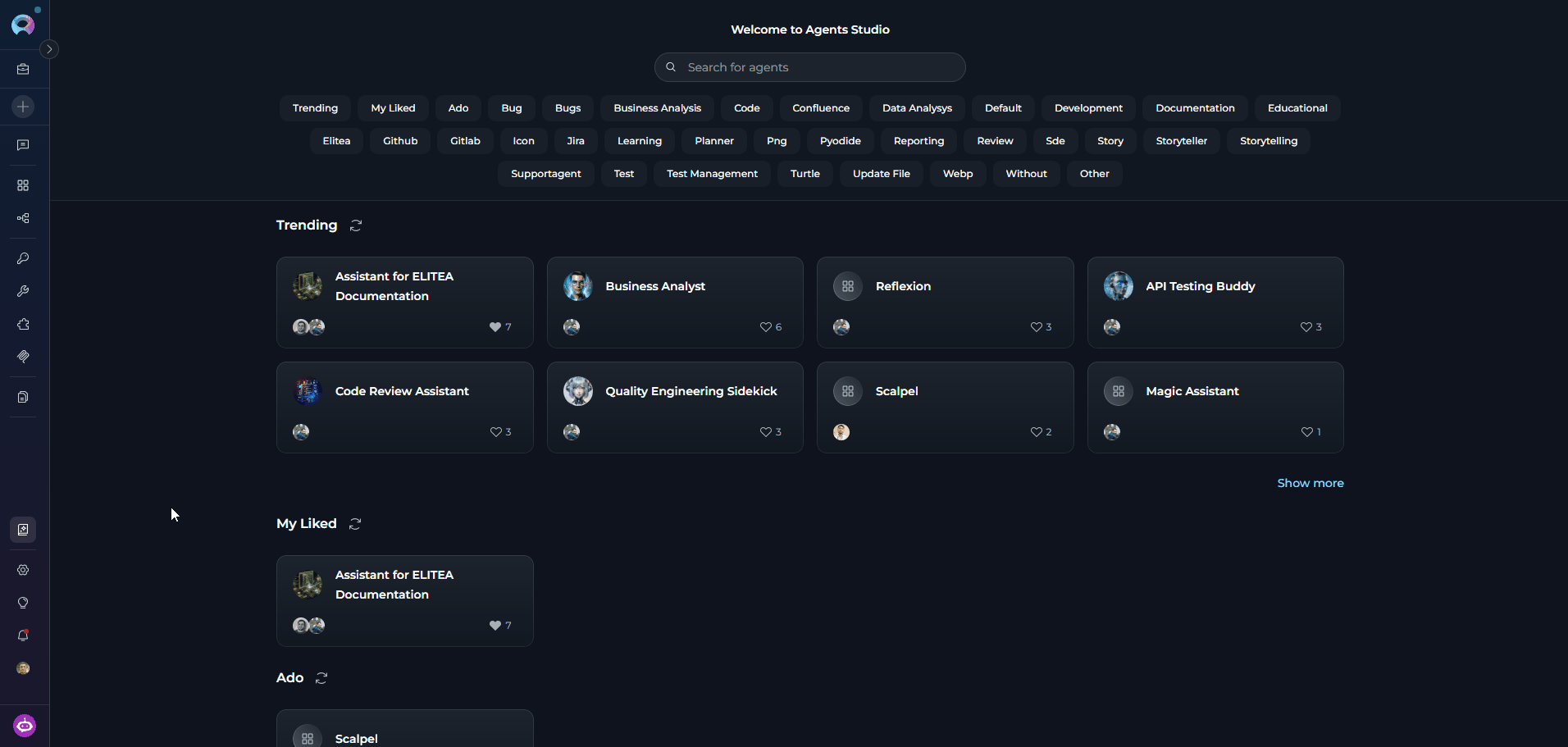Like the Business Analyst agent
Image resolution: width=1568 pixels, height=747 pixels.
point(765,327)
